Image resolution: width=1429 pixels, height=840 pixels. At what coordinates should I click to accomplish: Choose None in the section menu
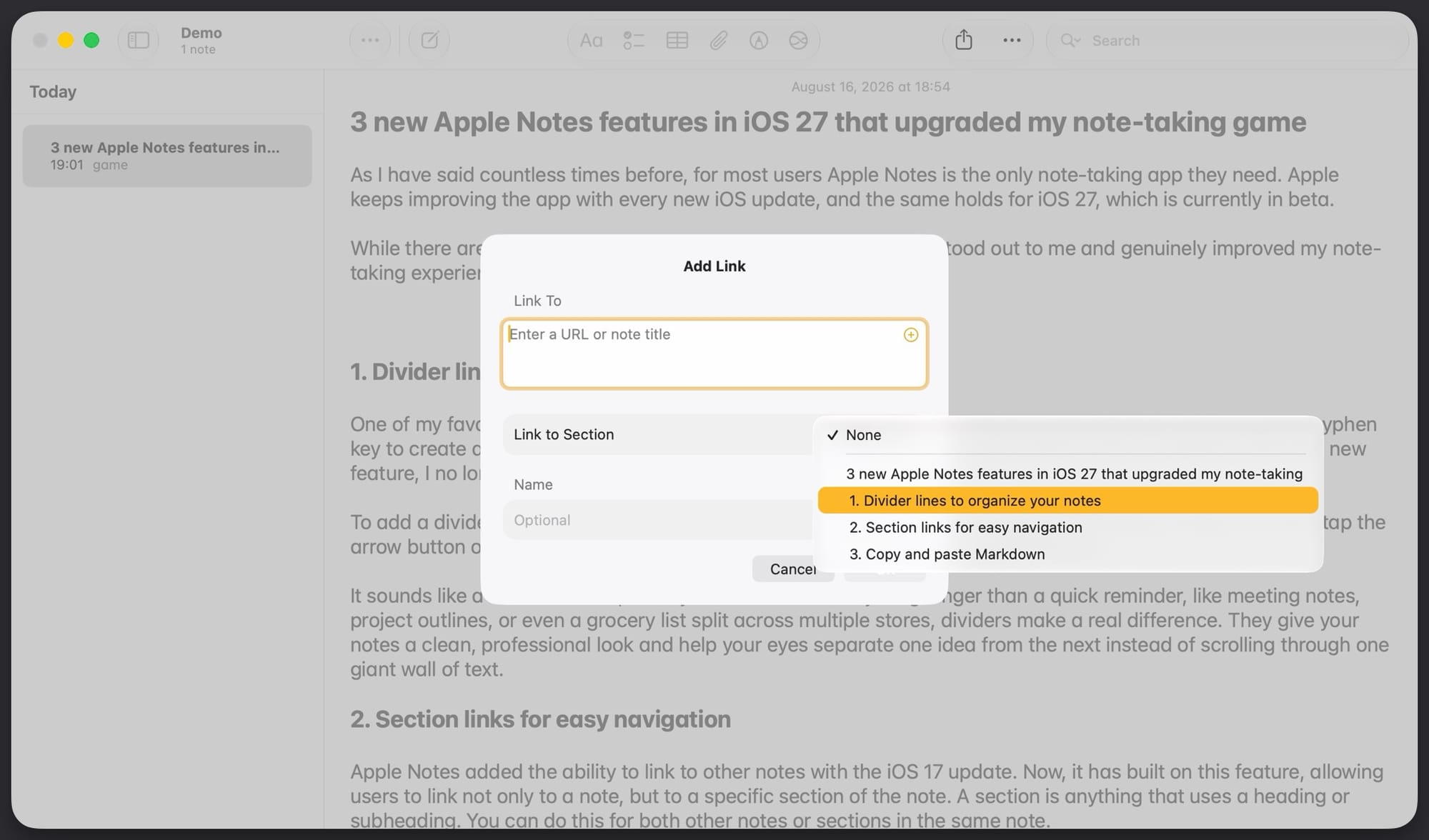point(1067,435)
